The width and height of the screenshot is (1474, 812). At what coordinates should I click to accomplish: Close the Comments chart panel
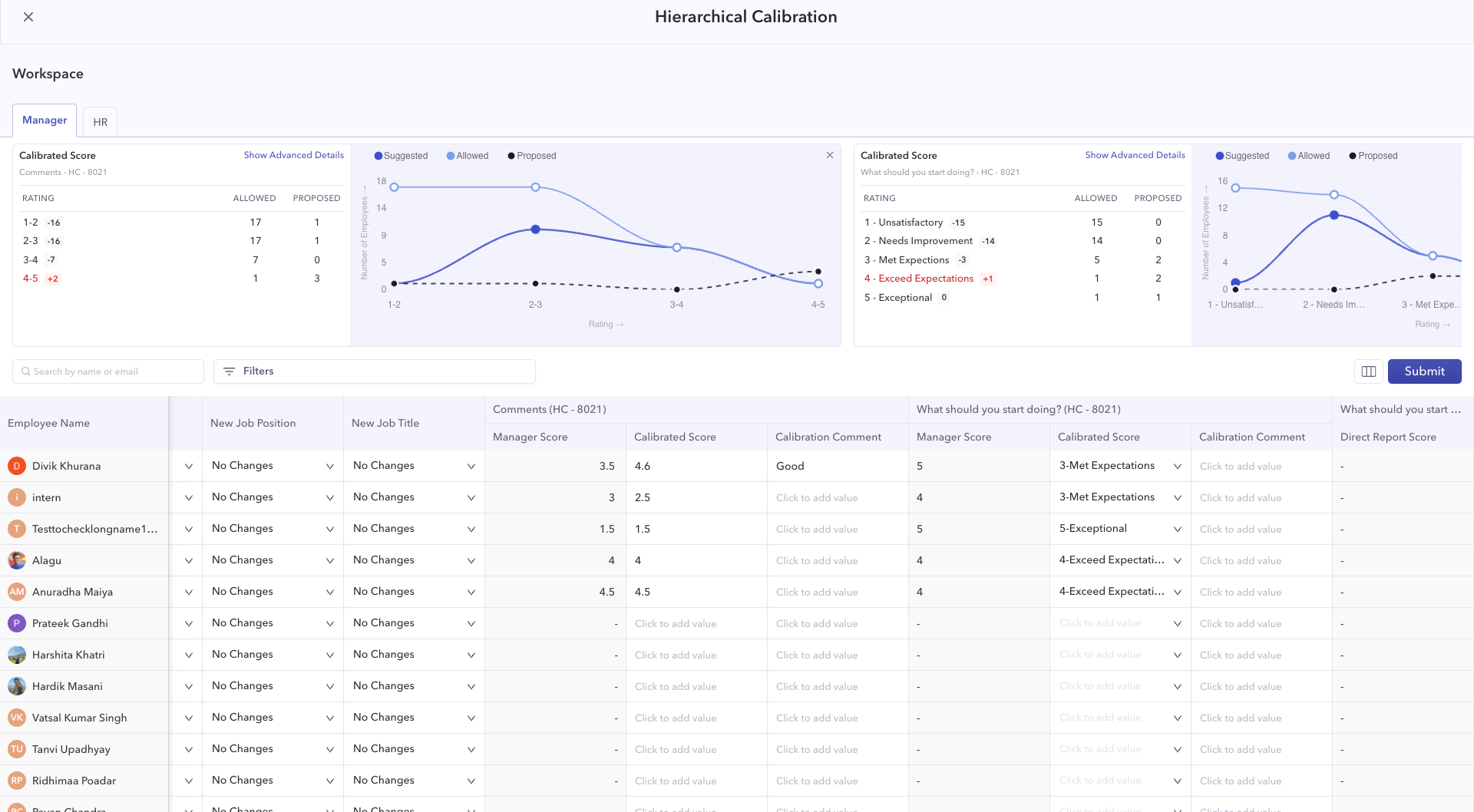click(830, 155)
